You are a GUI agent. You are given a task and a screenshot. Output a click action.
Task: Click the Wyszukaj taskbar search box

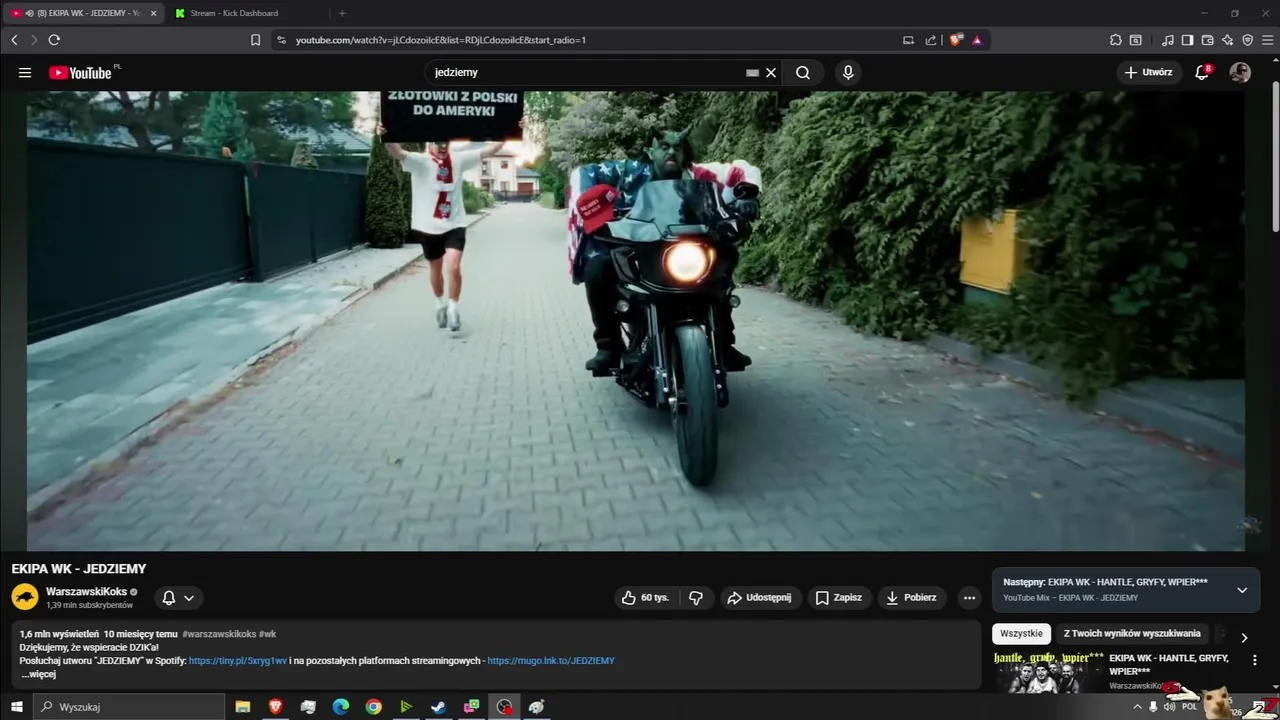tap(129, 707)
